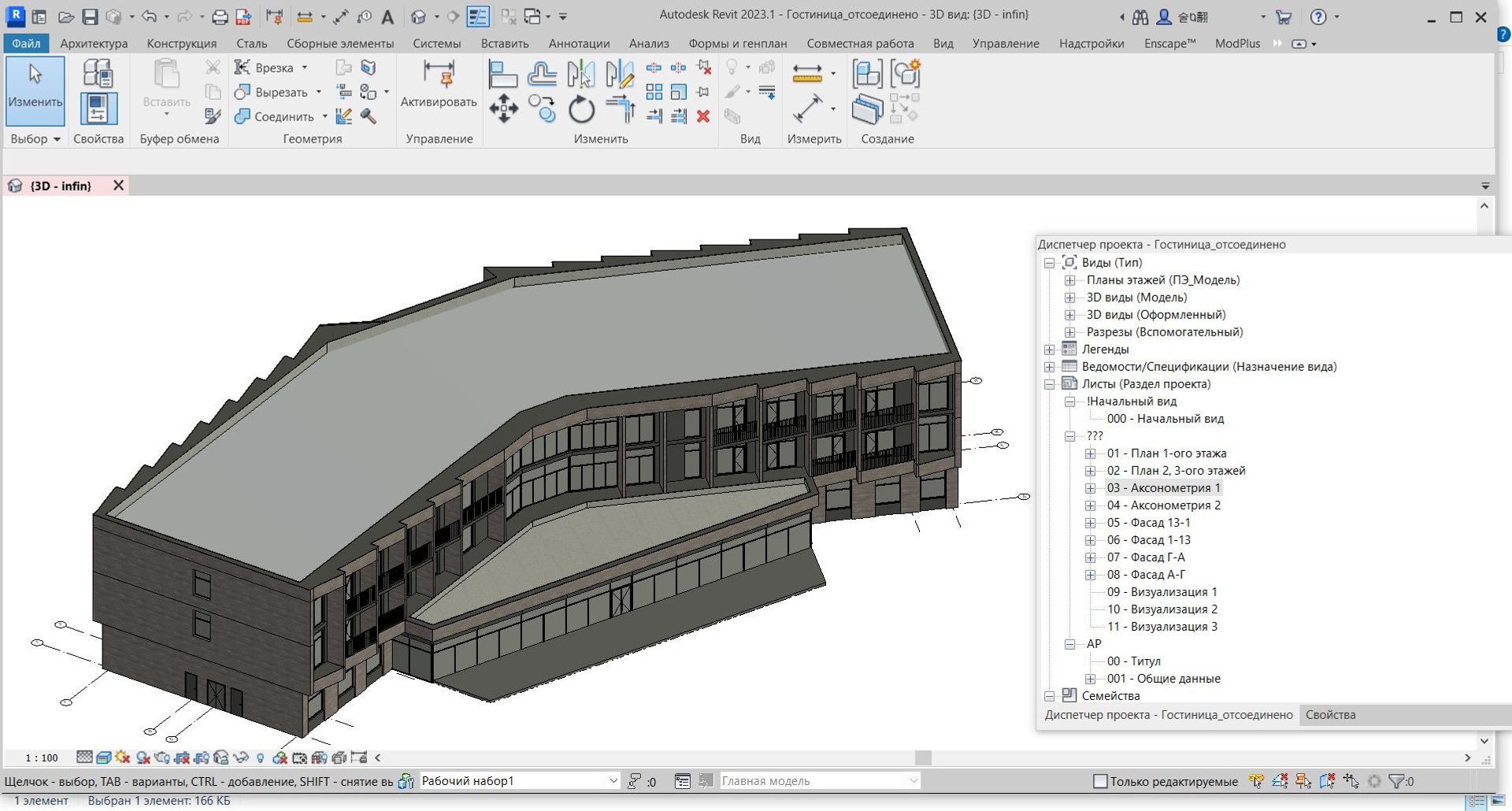Screen dimensions: 1512x811
Task: Click the Export PDF icon
Action: [x=243, y=17]
